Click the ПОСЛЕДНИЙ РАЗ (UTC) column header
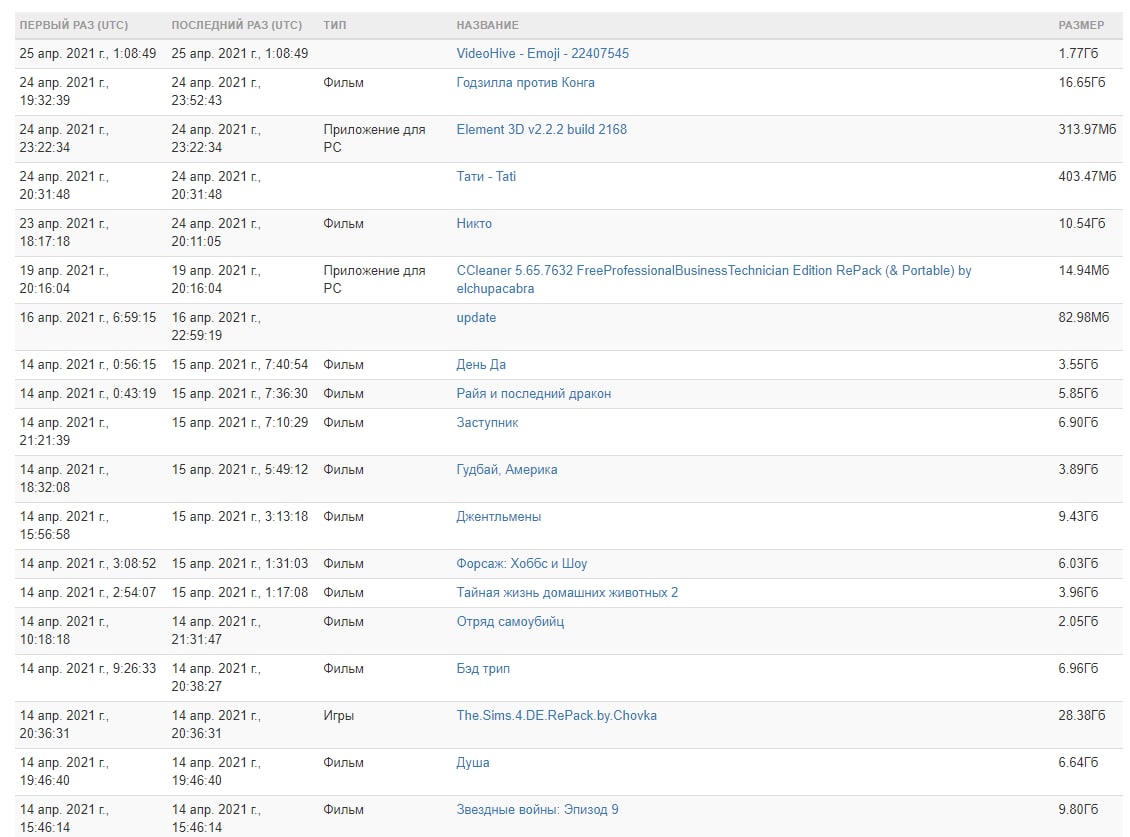Image resolution: width=1130 pixels, height=837 pixels. point(236,25)
